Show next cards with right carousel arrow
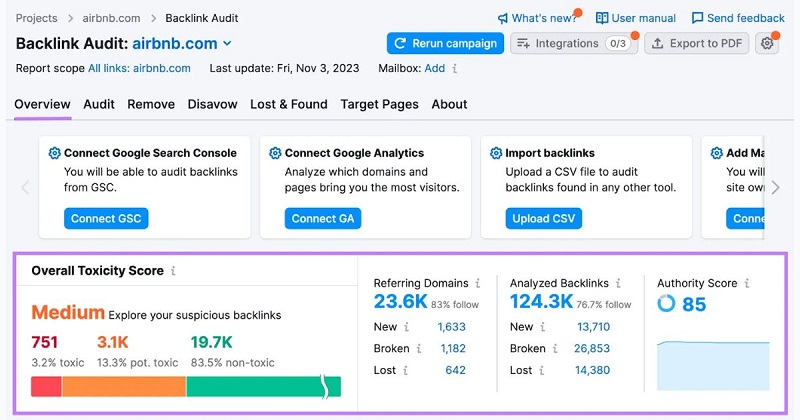 (776, 187)
